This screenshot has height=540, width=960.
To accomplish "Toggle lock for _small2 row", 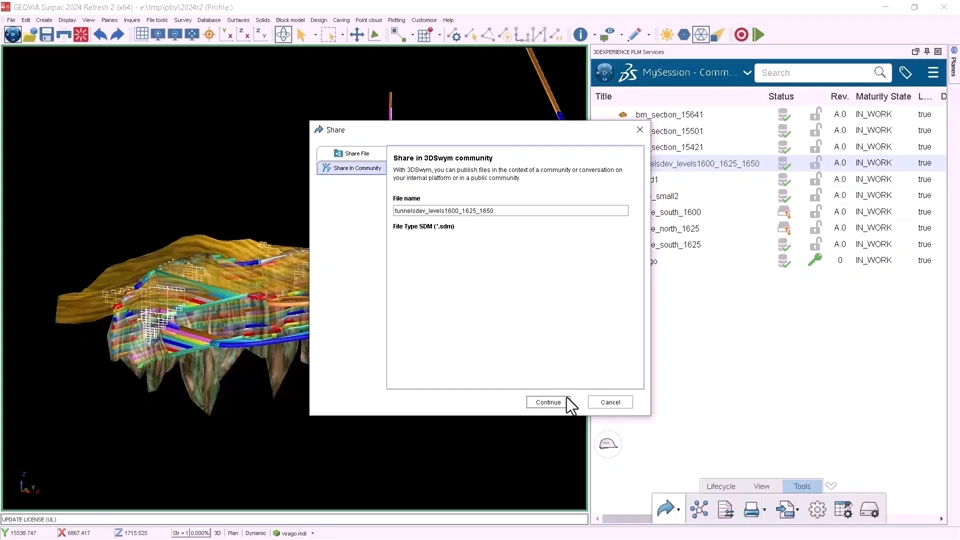I will 816,195.
